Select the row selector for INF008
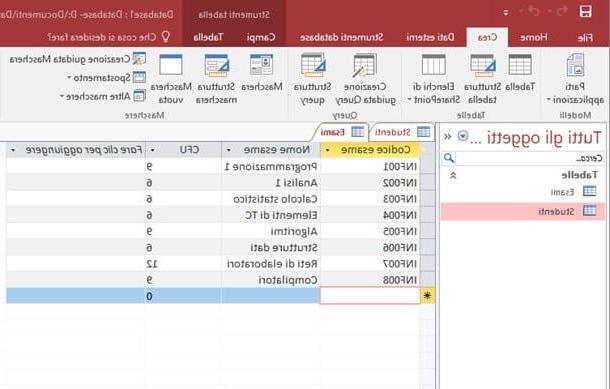Screen dimensions: 610x389 point(427,280)
